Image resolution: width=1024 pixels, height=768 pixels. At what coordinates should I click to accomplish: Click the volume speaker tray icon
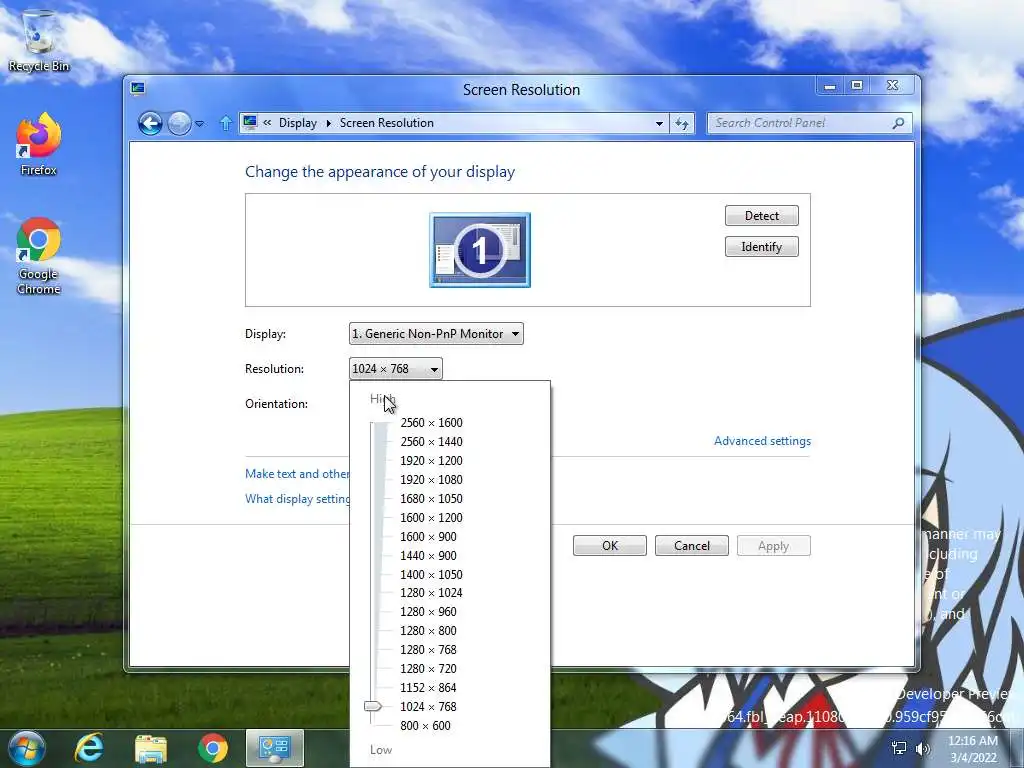coord(922,748)
